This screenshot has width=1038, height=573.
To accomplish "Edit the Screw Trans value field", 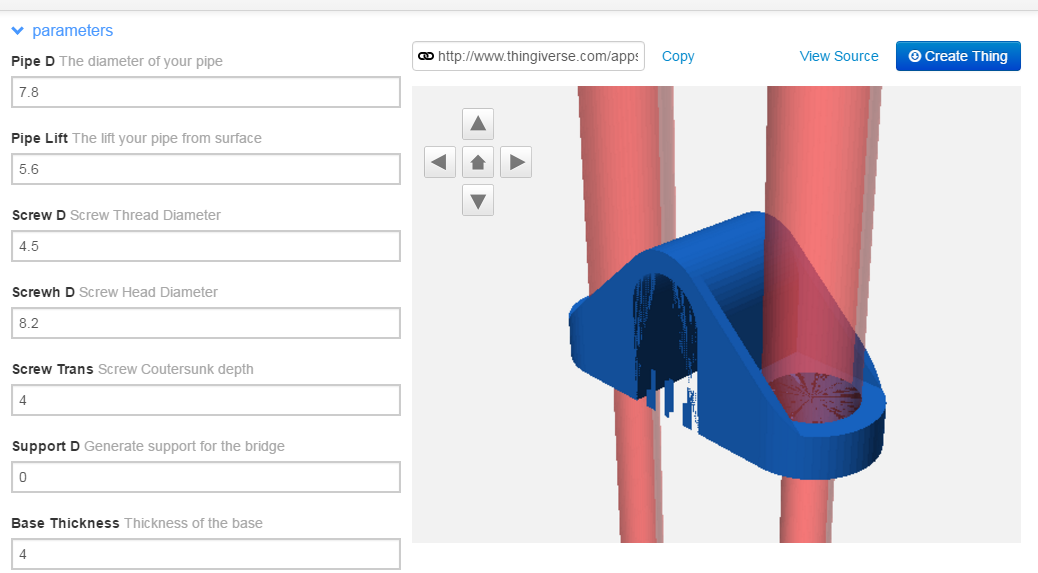I will pos(206,400).
